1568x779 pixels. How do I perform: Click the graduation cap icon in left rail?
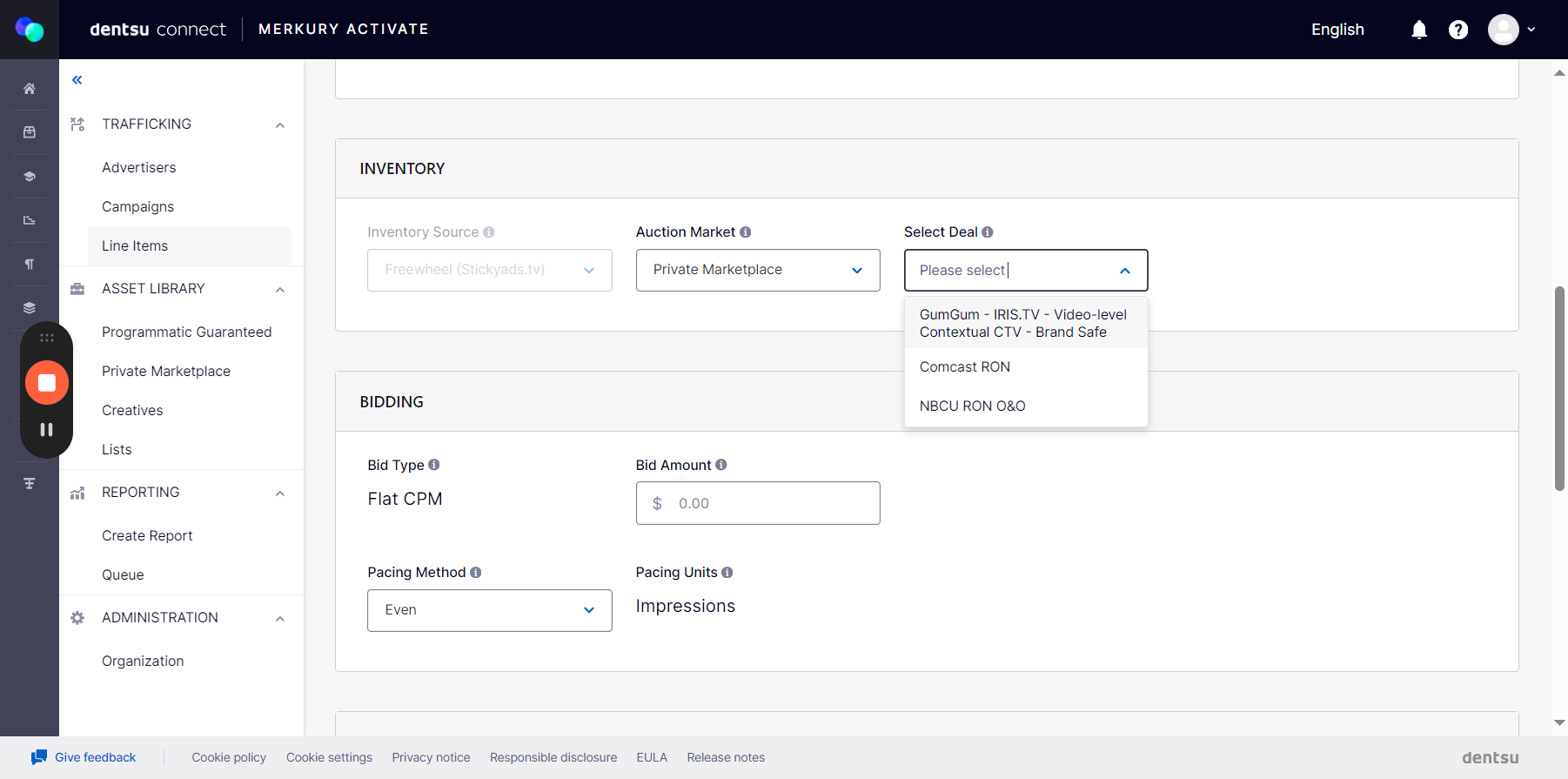pos(30,177)
